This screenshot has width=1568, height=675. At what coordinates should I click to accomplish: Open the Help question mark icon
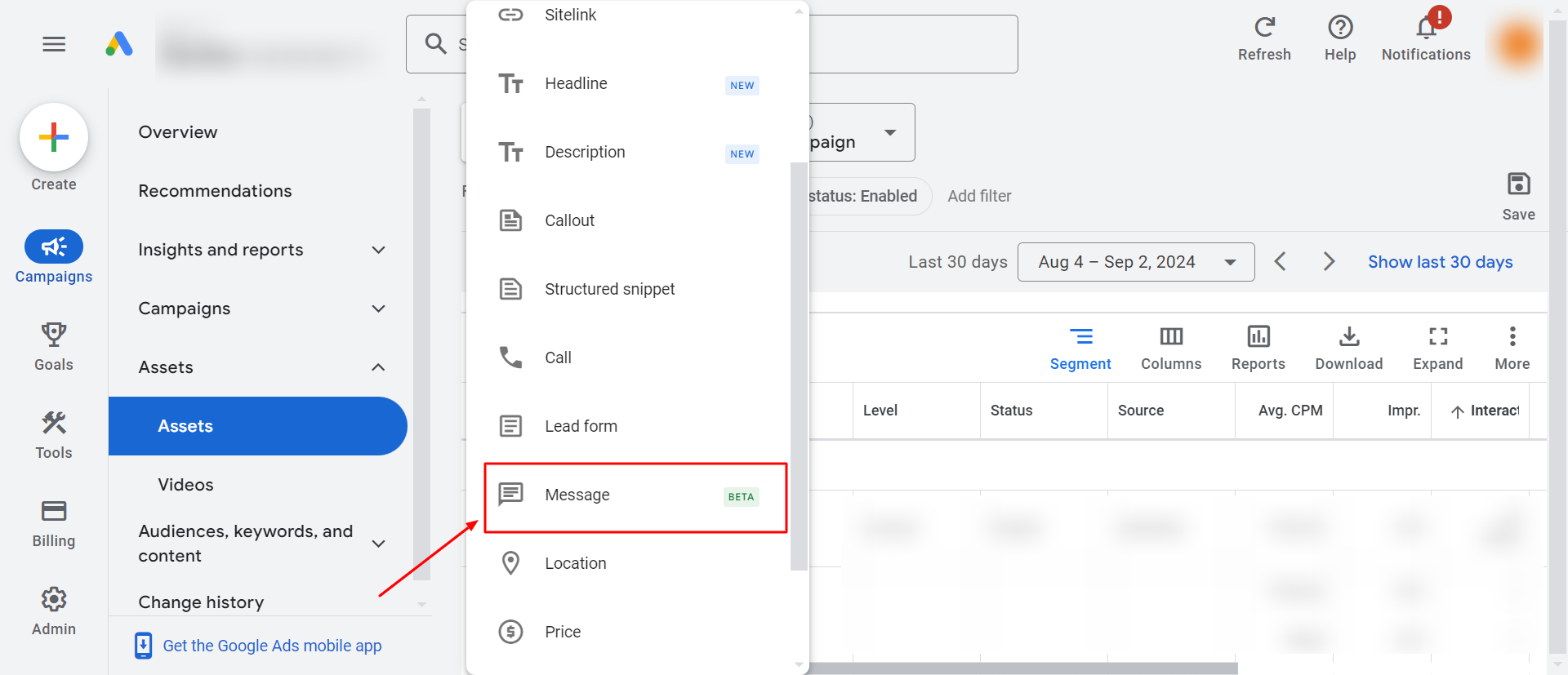1340,28
